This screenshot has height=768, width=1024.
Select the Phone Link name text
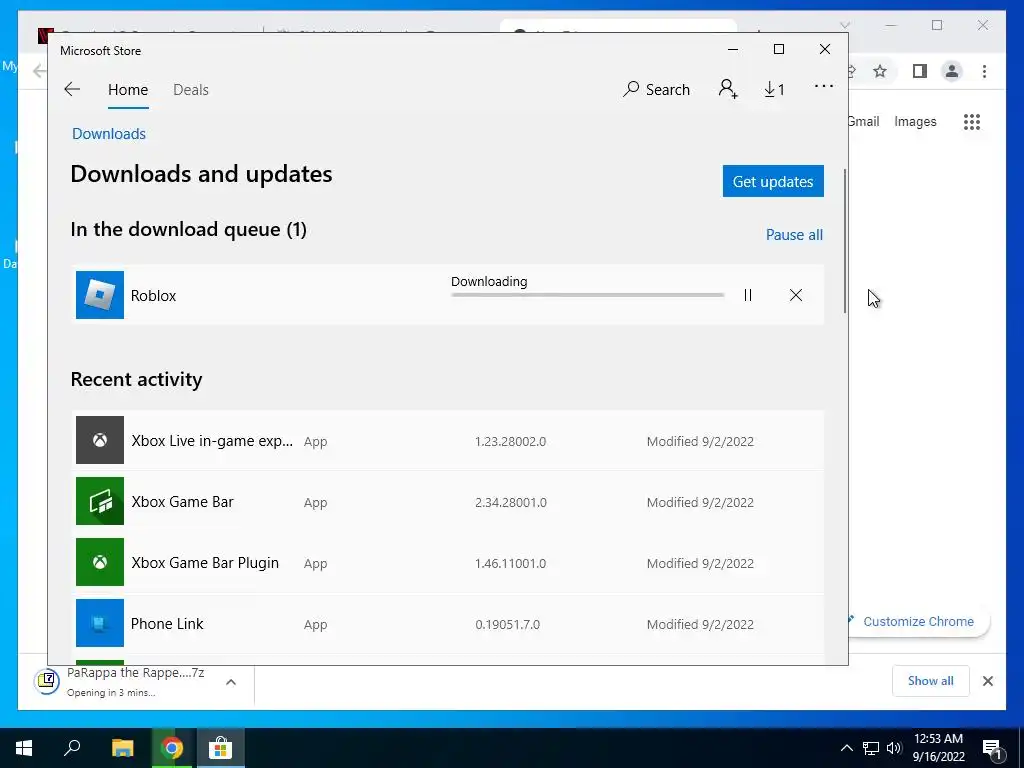167,624
